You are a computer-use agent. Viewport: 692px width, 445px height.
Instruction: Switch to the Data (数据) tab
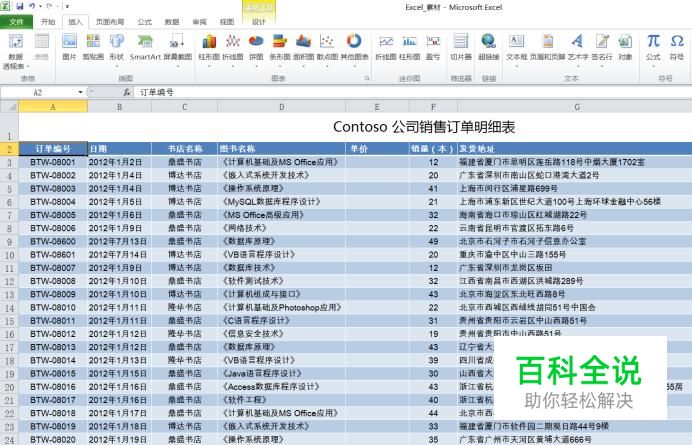pos(172,22)
